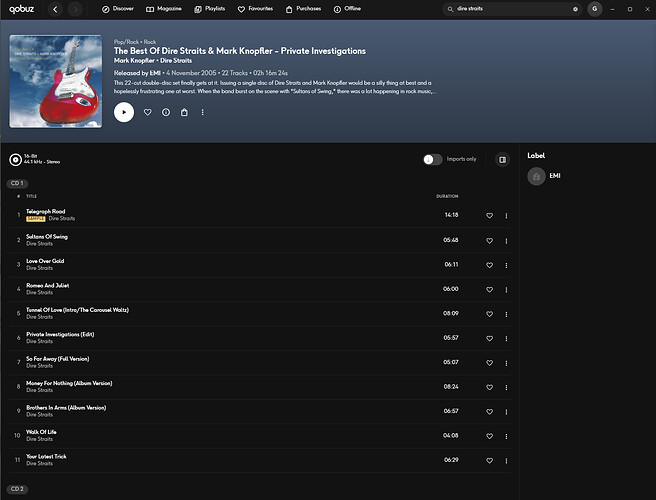The height and width of the screenshot is (500, 656).
Task: Navigate back with the left arrow button
Action: [x=55, y=9]
